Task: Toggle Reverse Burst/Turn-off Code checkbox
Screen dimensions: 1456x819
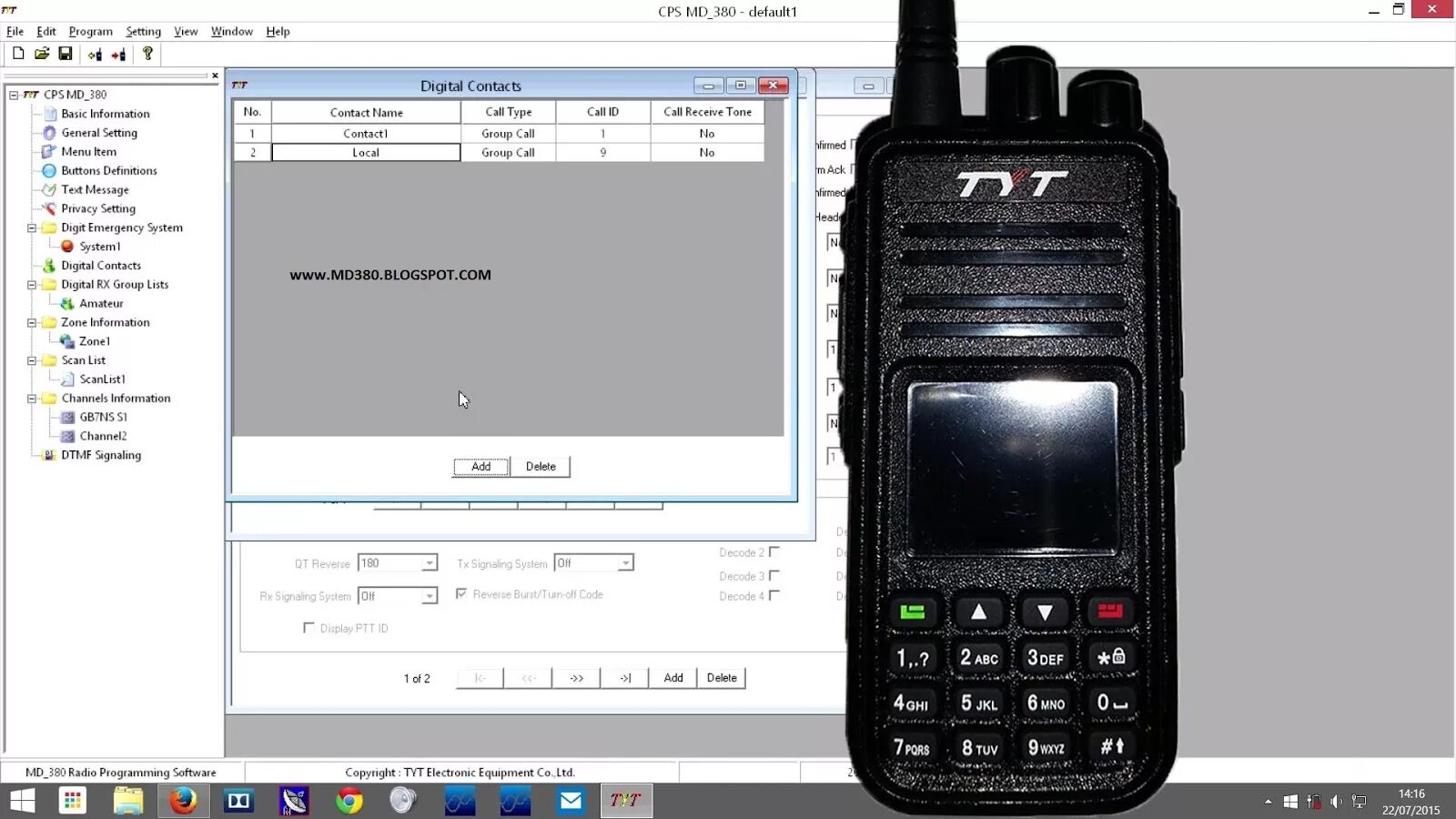Action: 461,593
